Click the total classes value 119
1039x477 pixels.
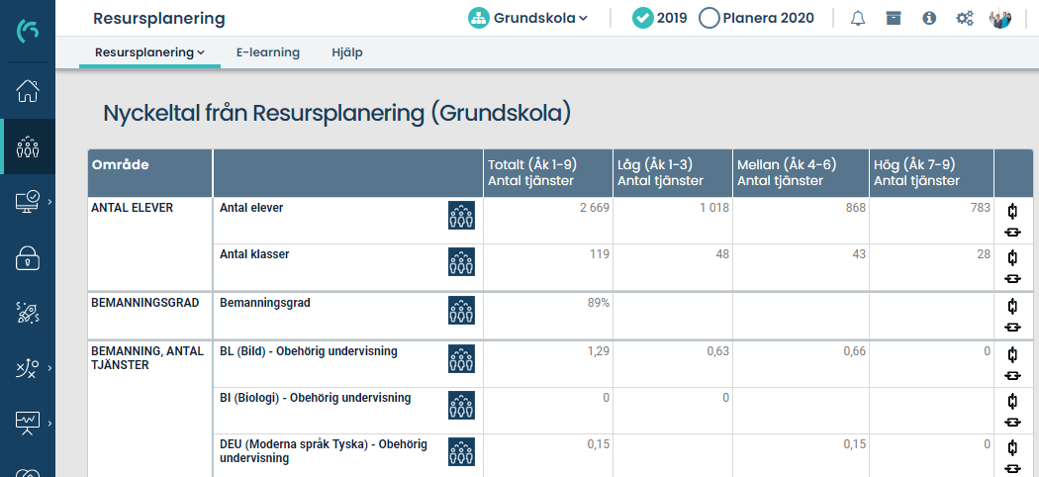coord(600,254)
